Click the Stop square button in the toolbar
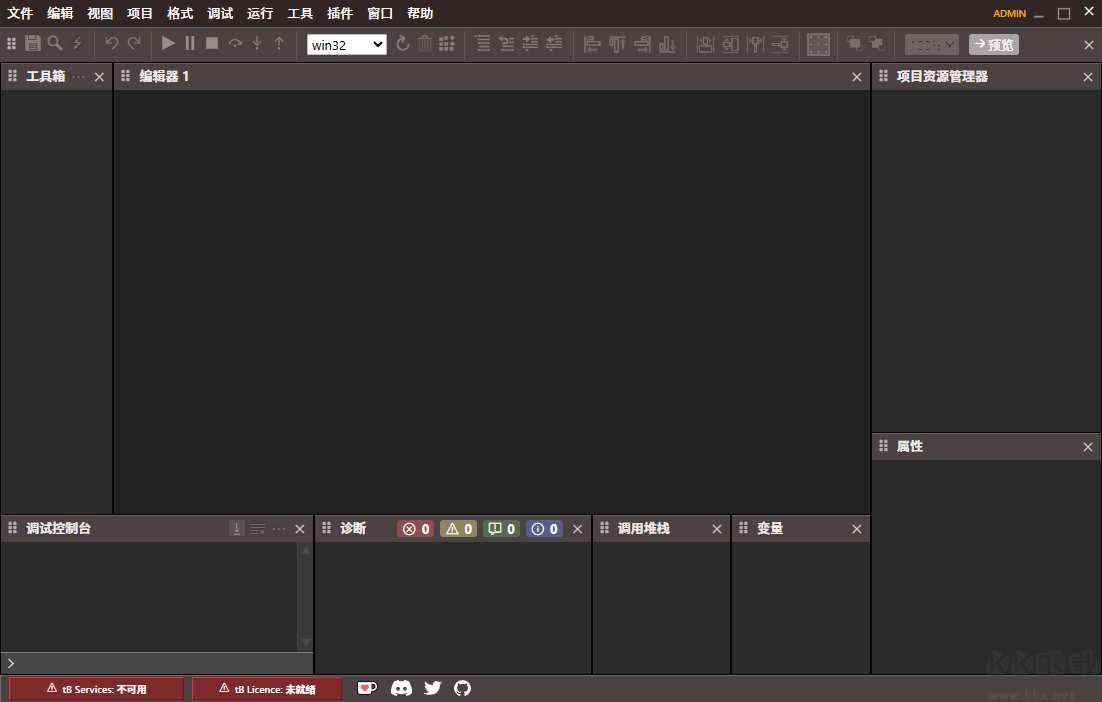Viewport: 1102px width, 702px height. pyautogui.click(x=212, y=43)
